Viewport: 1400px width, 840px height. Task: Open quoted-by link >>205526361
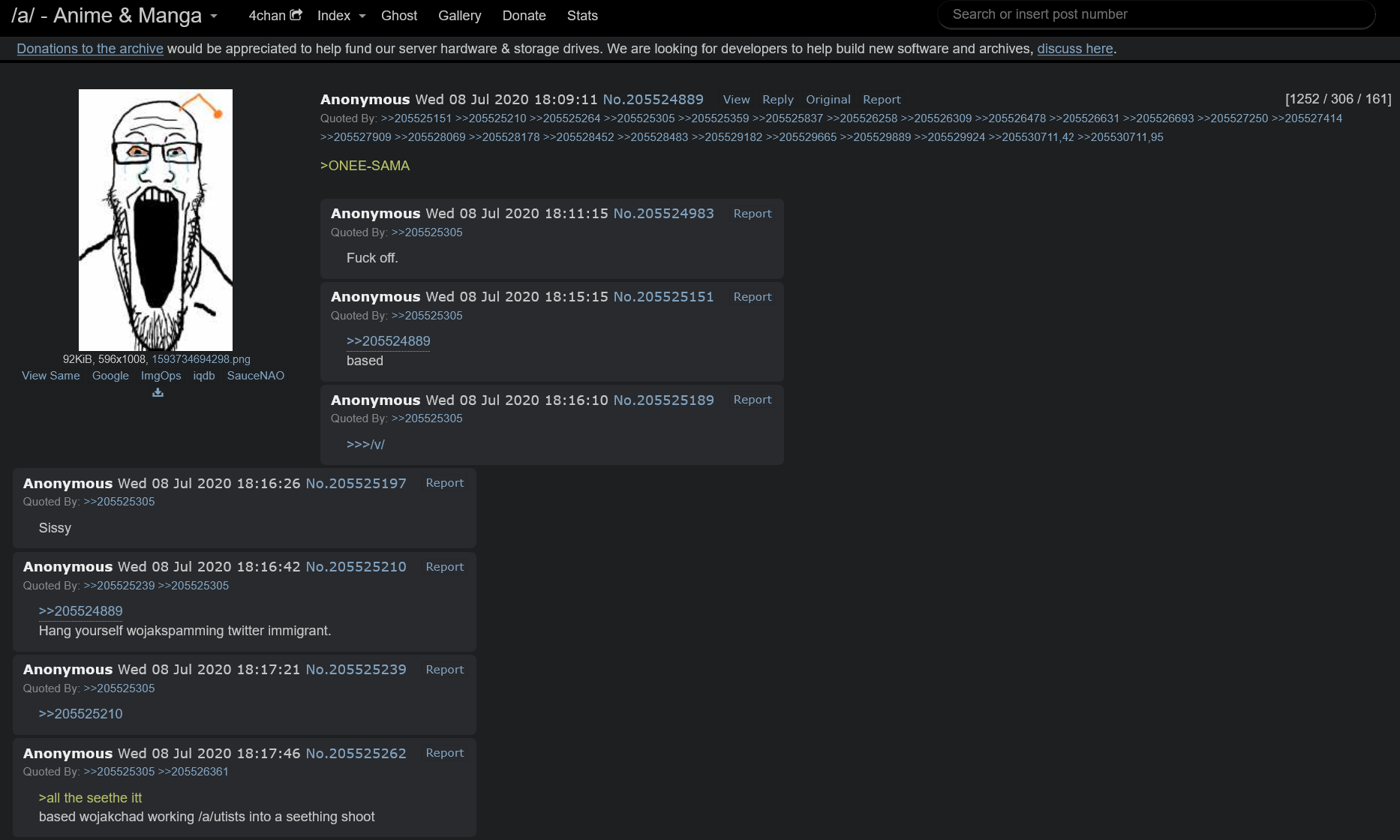[x=193, y=772]
